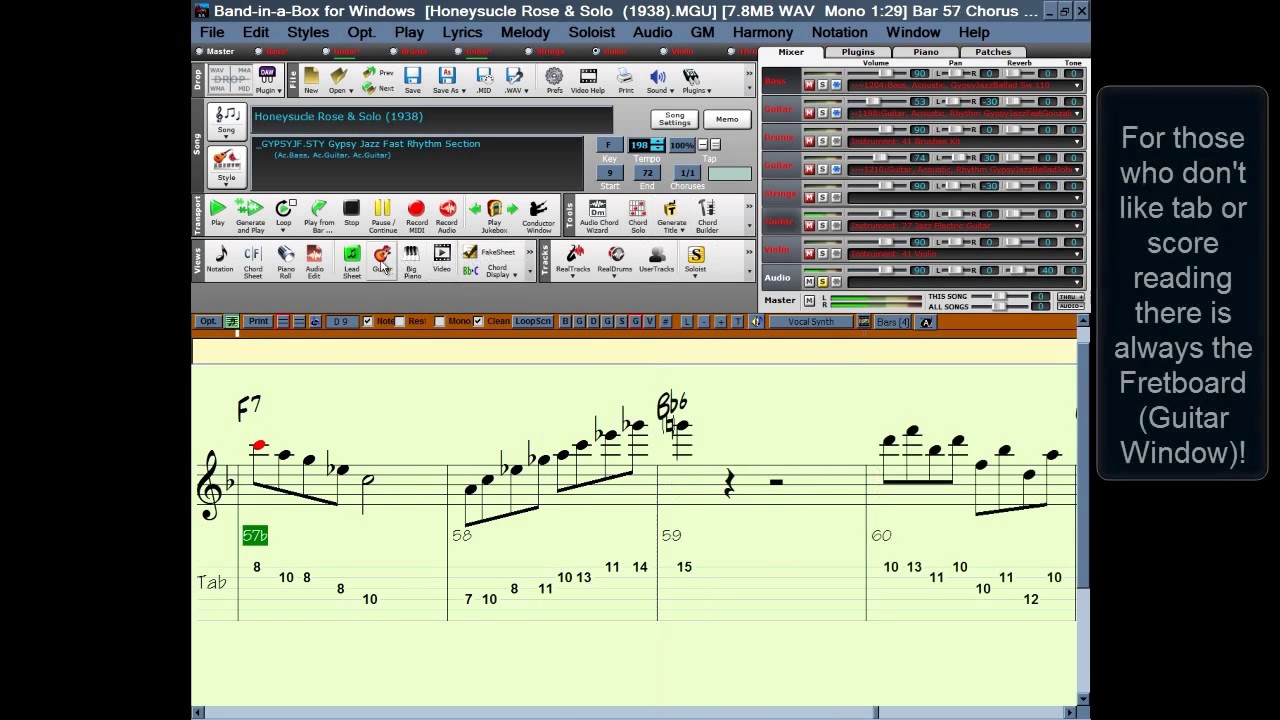Click the New file icon
The width and height of the screenshot is (1280, 720).
click(x=312, y=80)
